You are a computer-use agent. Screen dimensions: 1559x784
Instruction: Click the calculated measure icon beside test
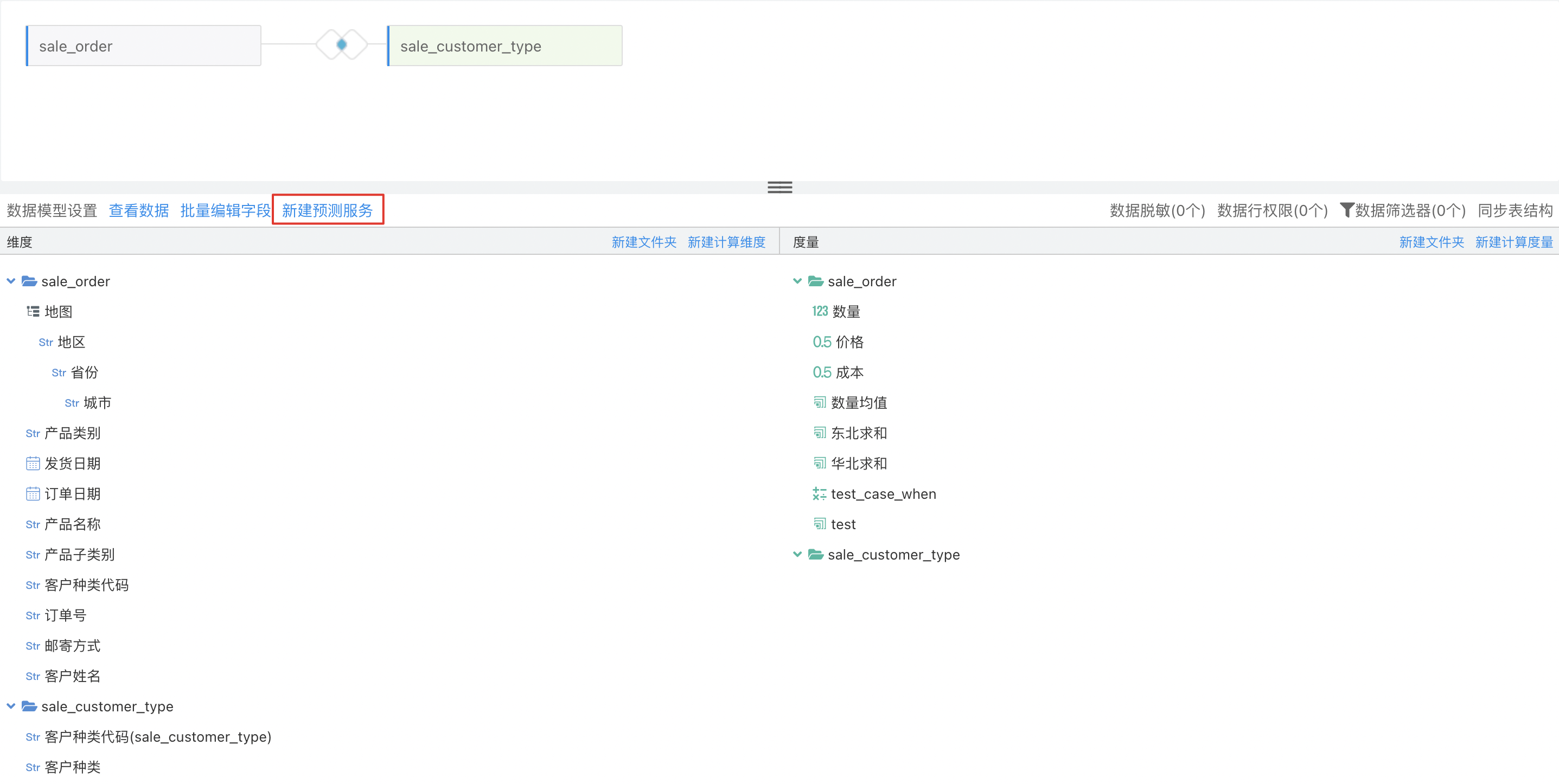coord(820,524)
